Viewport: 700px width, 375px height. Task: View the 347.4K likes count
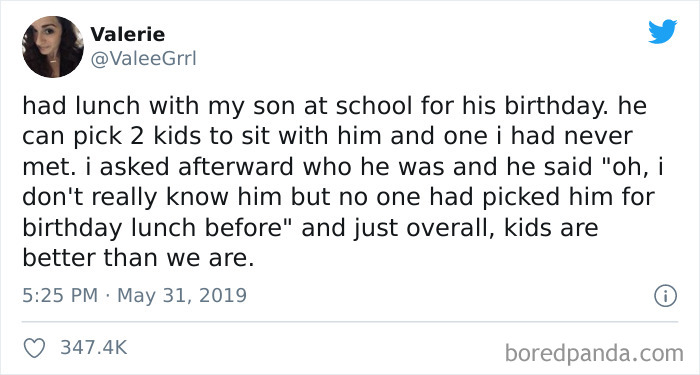[94, 347]
